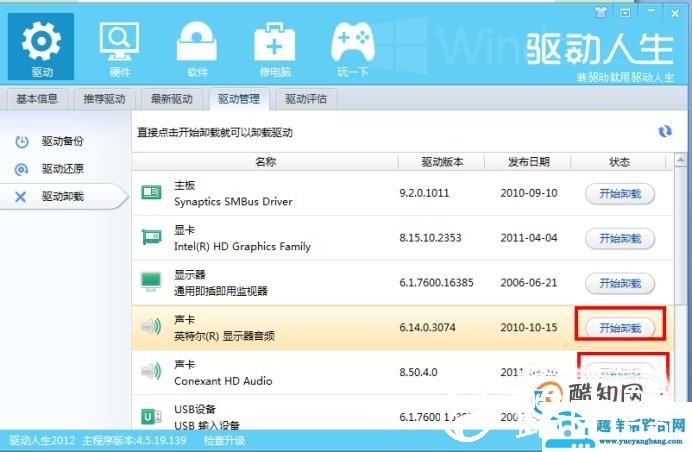Click version 8.50.4.0
The image size is (692, 452).
coord(418,372)
